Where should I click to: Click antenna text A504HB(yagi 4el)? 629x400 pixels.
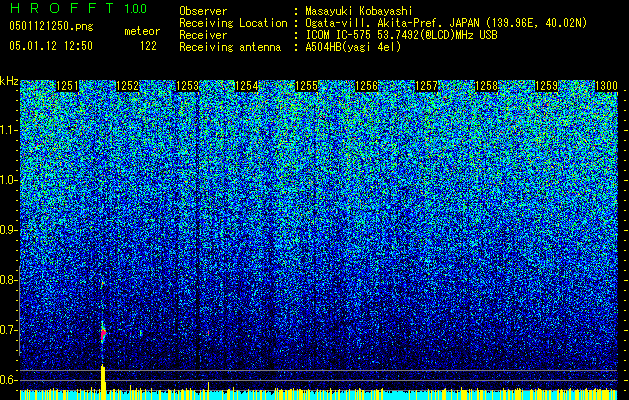pyautogui.click(x=353, y=47)
